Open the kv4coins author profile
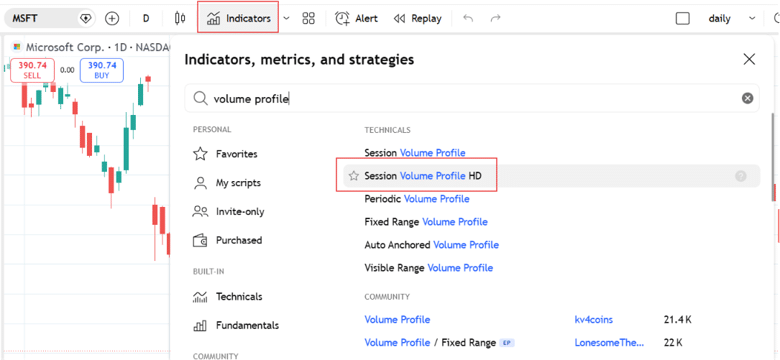The height and width of the screenshot is (360, 780). 593,320
